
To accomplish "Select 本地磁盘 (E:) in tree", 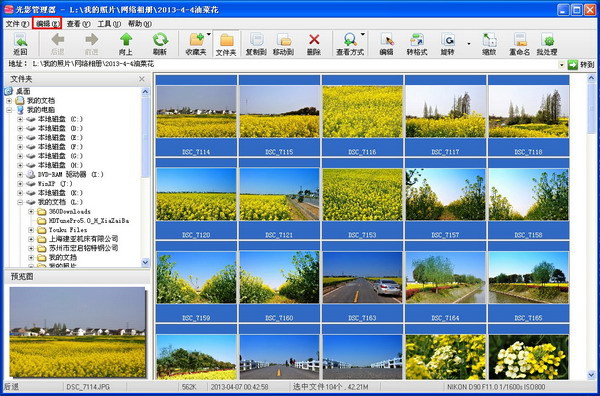I will tap(60, 137).
